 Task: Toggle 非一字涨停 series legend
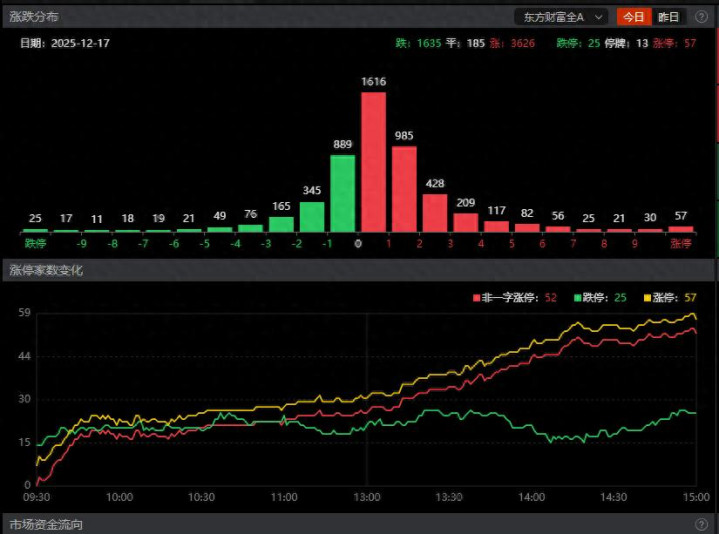click(515, 297)
